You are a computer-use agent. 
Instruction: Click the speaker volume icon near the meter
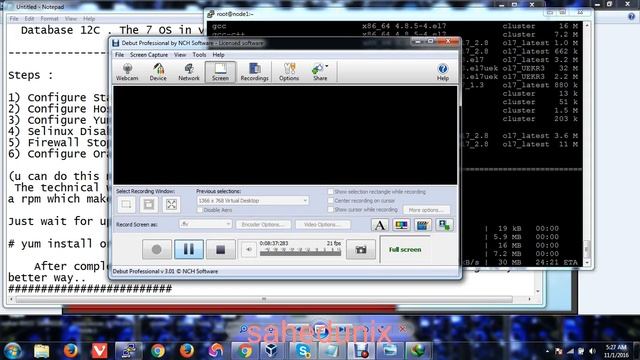[249, 249]
